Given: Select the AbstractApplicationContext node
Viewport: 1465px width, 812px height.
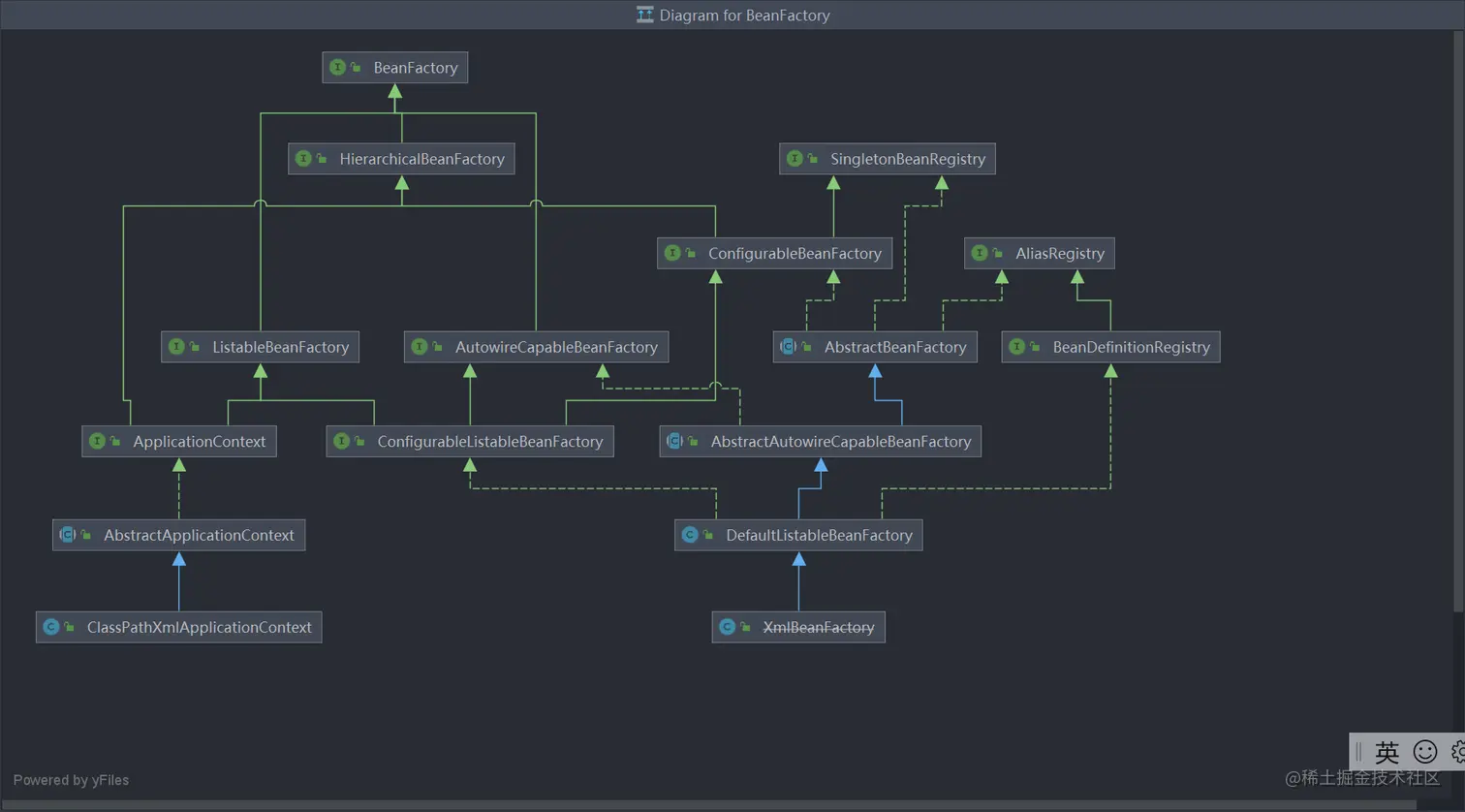Looking at the screenshot, I should (x=179, y=535).
